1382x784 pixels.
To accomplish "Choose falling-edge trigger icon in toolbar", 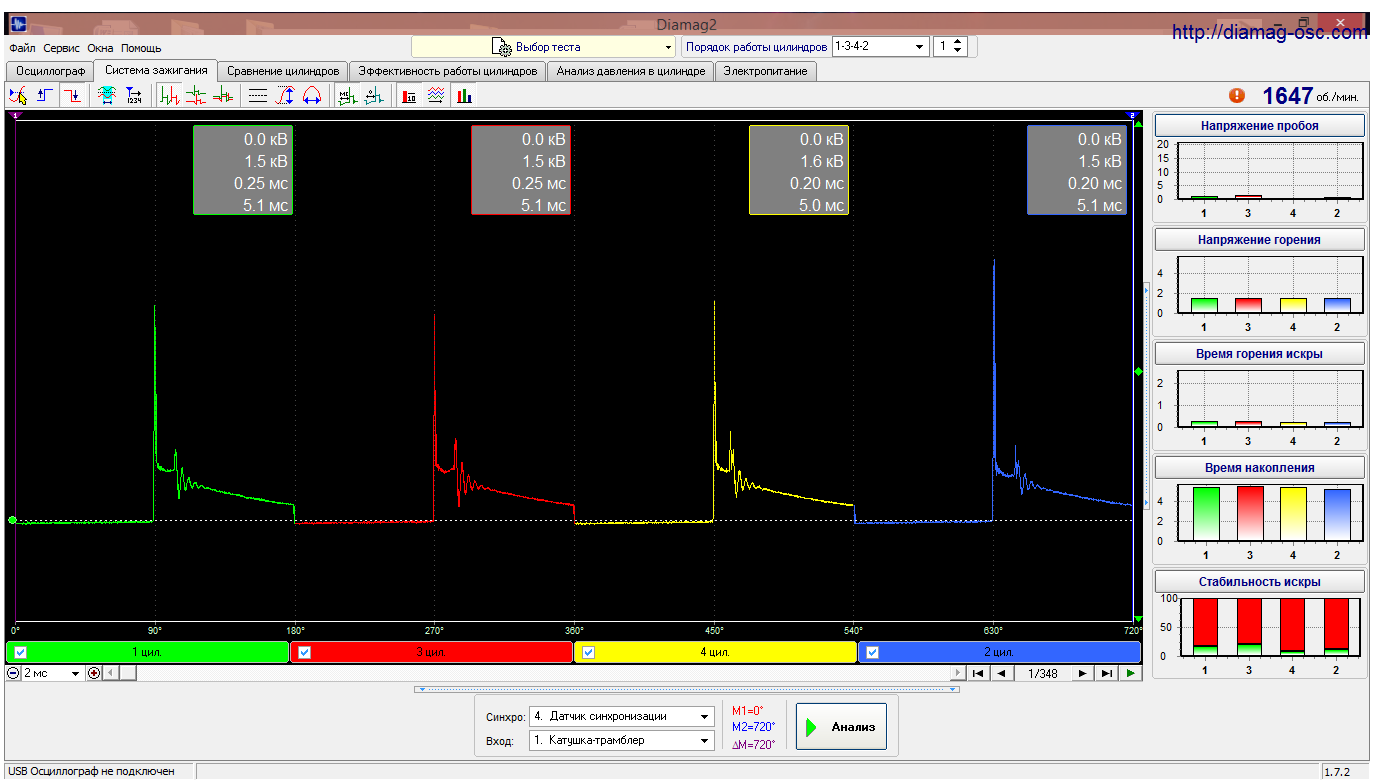I will 73,96.
